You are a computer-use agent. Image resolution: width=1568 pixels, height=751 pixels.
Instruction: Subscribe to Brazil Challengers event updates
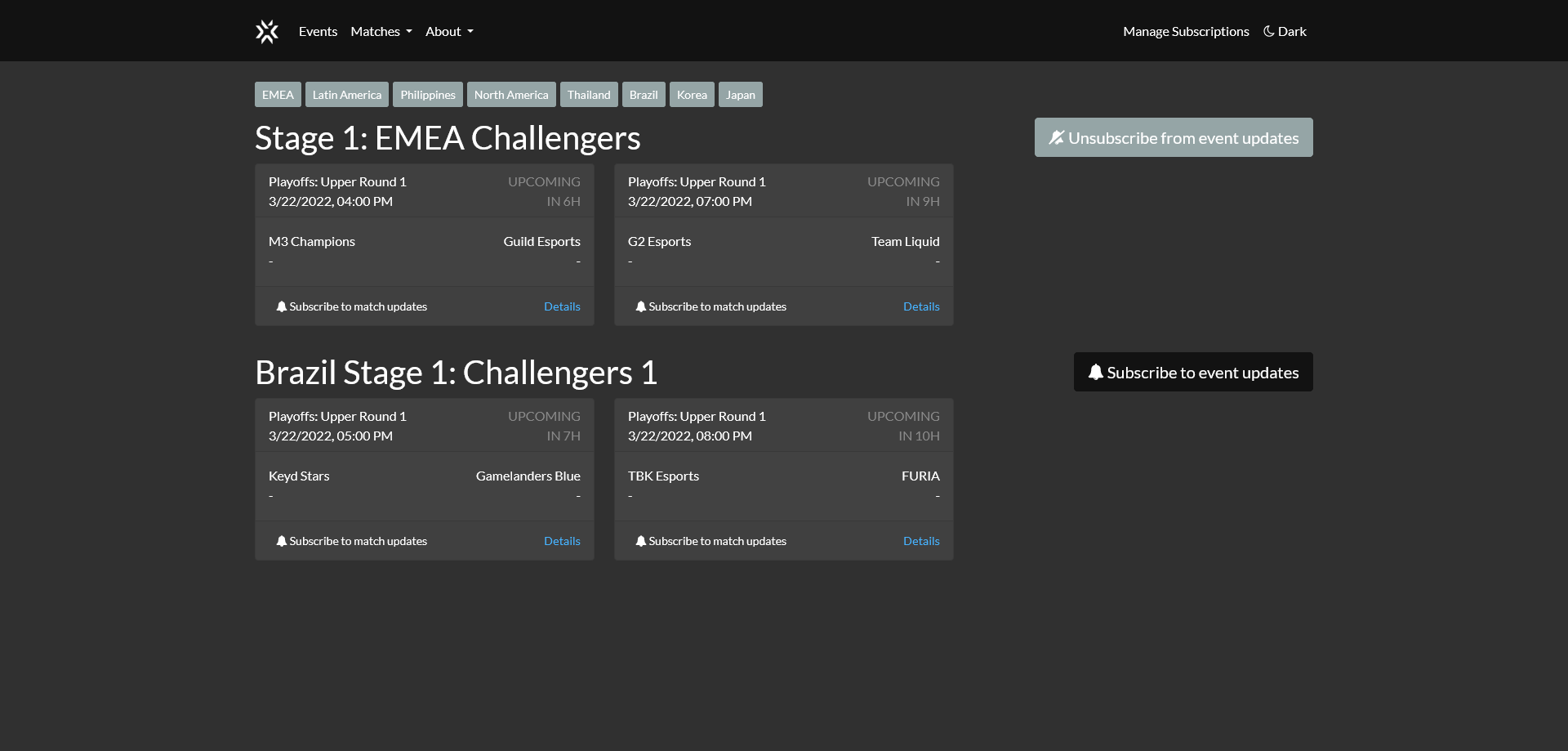coord(1193,372)
